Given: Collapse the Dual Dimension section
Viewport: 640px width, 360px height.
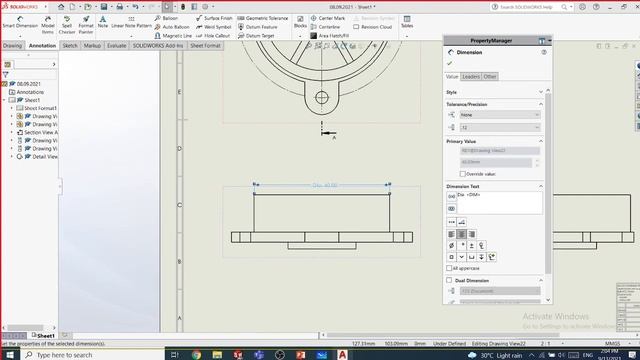Looking at the screenshot, I should [541, 280].
